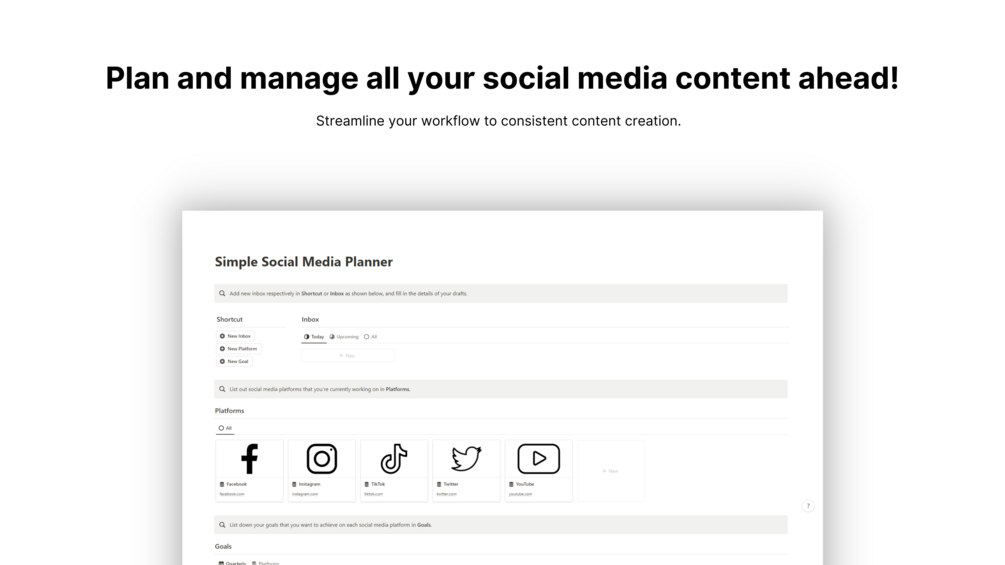1005x565 pixels.
Task: Open the Instagram logo cover image
Action: [322, 459]
